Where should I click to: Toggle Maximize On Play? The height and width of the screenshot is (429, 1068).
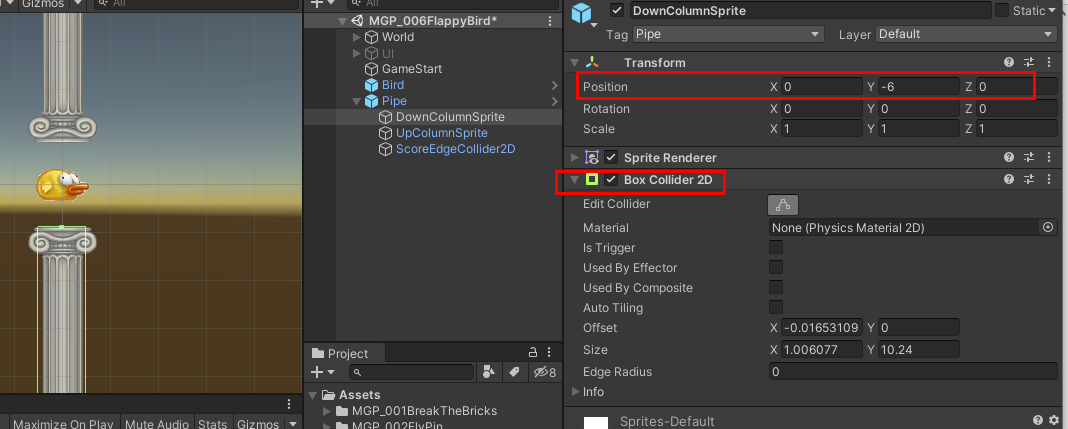coord(63,424)
